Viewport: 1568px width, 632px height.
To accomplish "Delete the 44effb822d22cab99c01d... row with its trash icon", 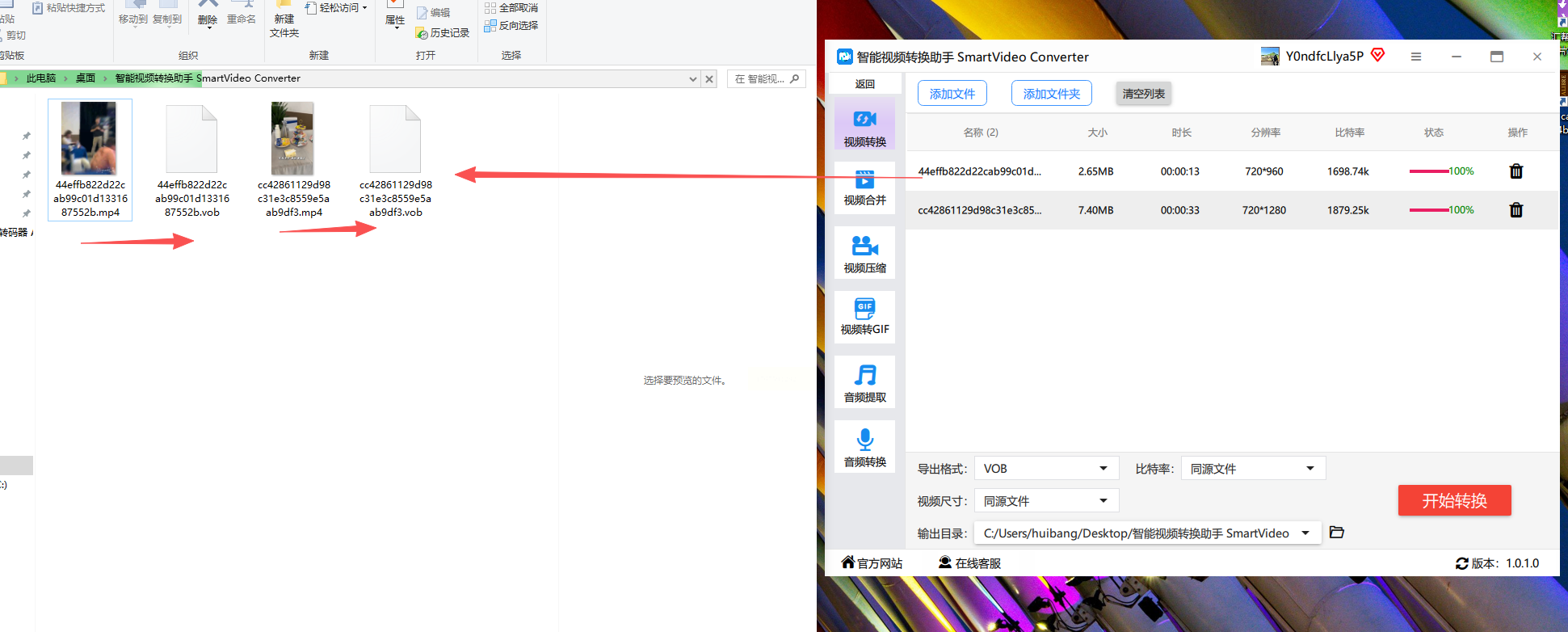I will click(1516, 171).
